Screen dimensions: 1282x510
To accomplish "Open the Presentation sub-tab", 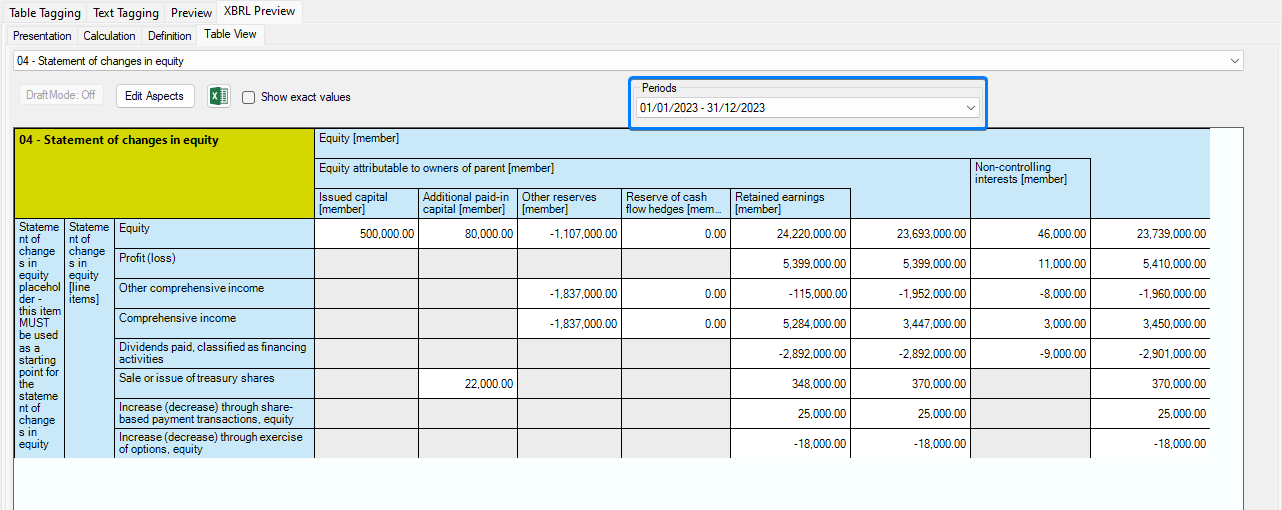I will point(42,36).
